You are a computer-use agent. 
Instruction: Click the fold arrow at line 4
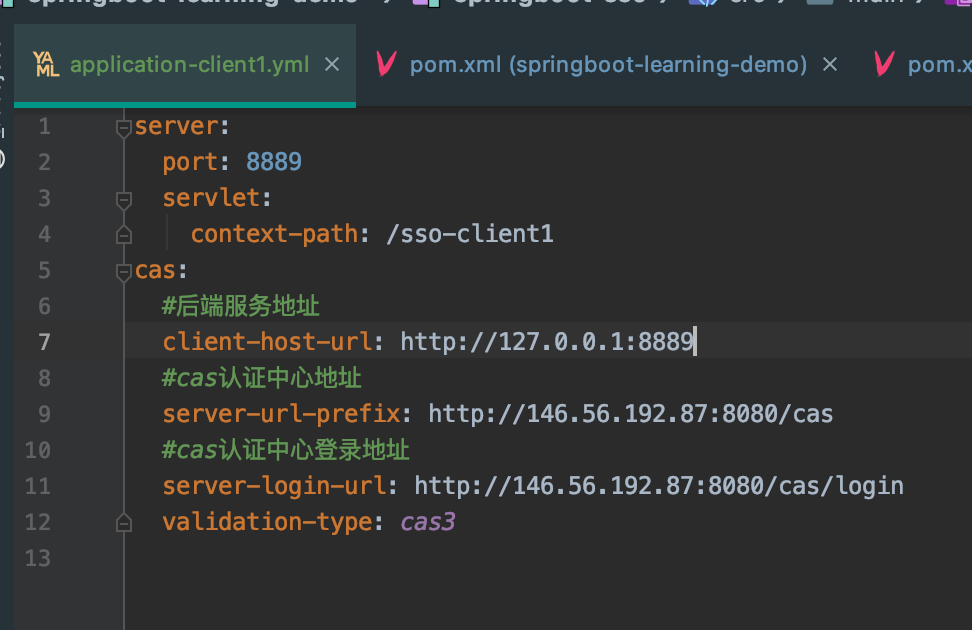(122, 233)
